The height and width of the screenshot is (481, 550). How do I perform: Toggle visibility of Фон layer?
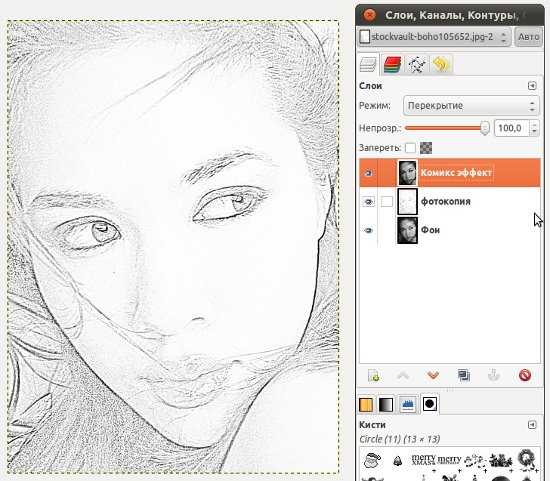pos(368,231)
